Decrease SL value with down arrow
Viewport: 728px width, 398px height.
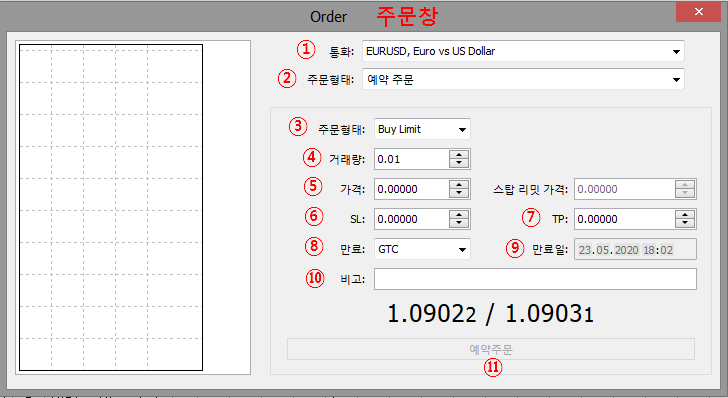click(459, 223)
